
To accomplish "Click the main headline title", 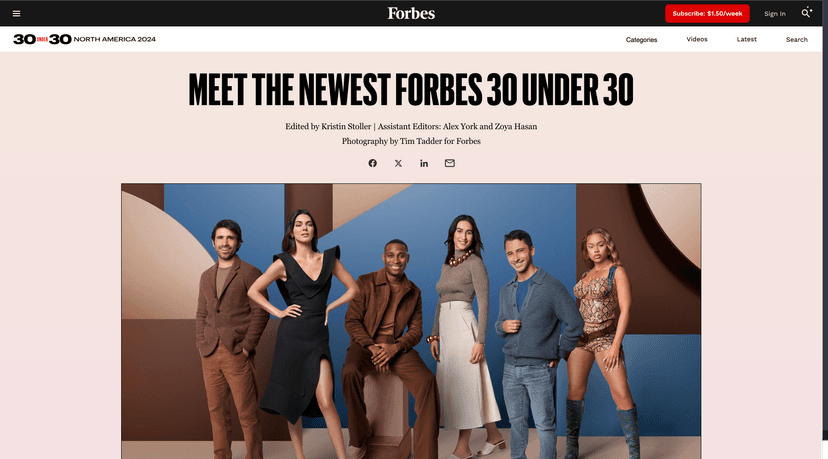I will pyautogui.click(x=411, y=90).
